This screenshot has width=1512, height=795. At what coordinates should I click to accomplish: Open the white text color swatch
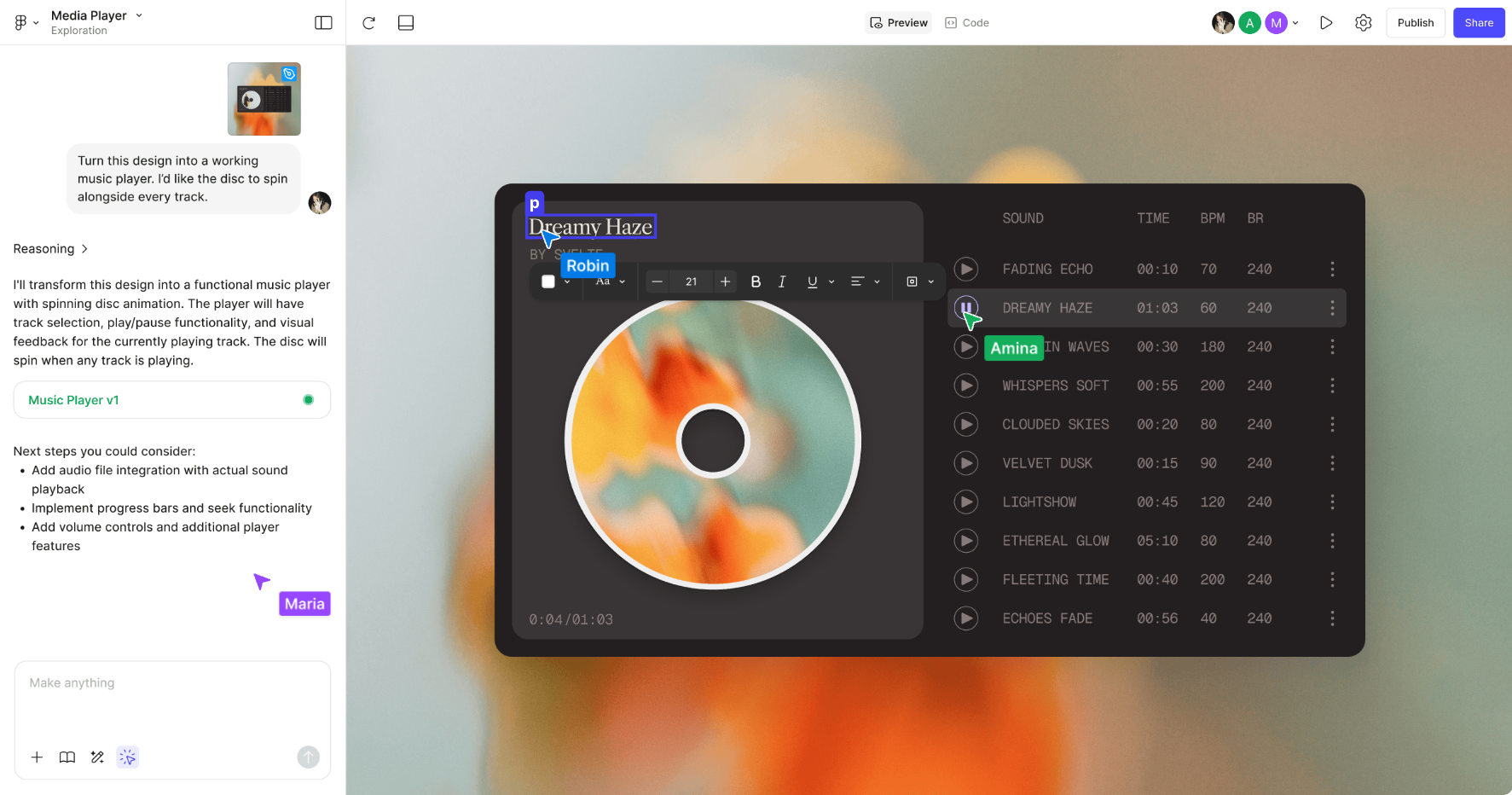(548, 281)
